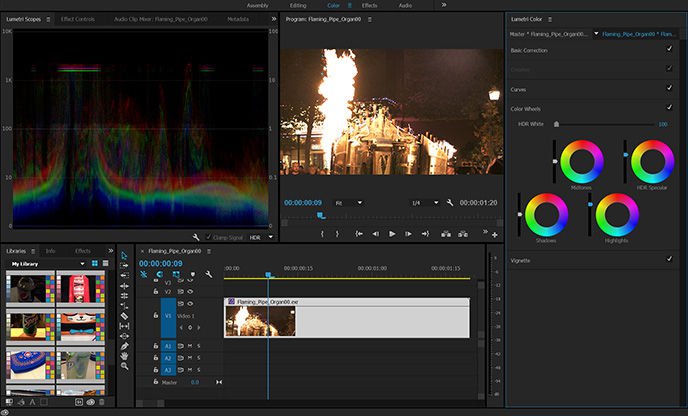688x416 pixels.
Task: Toggle the Curves section checkbox
Action: click(x=669, y=88)
